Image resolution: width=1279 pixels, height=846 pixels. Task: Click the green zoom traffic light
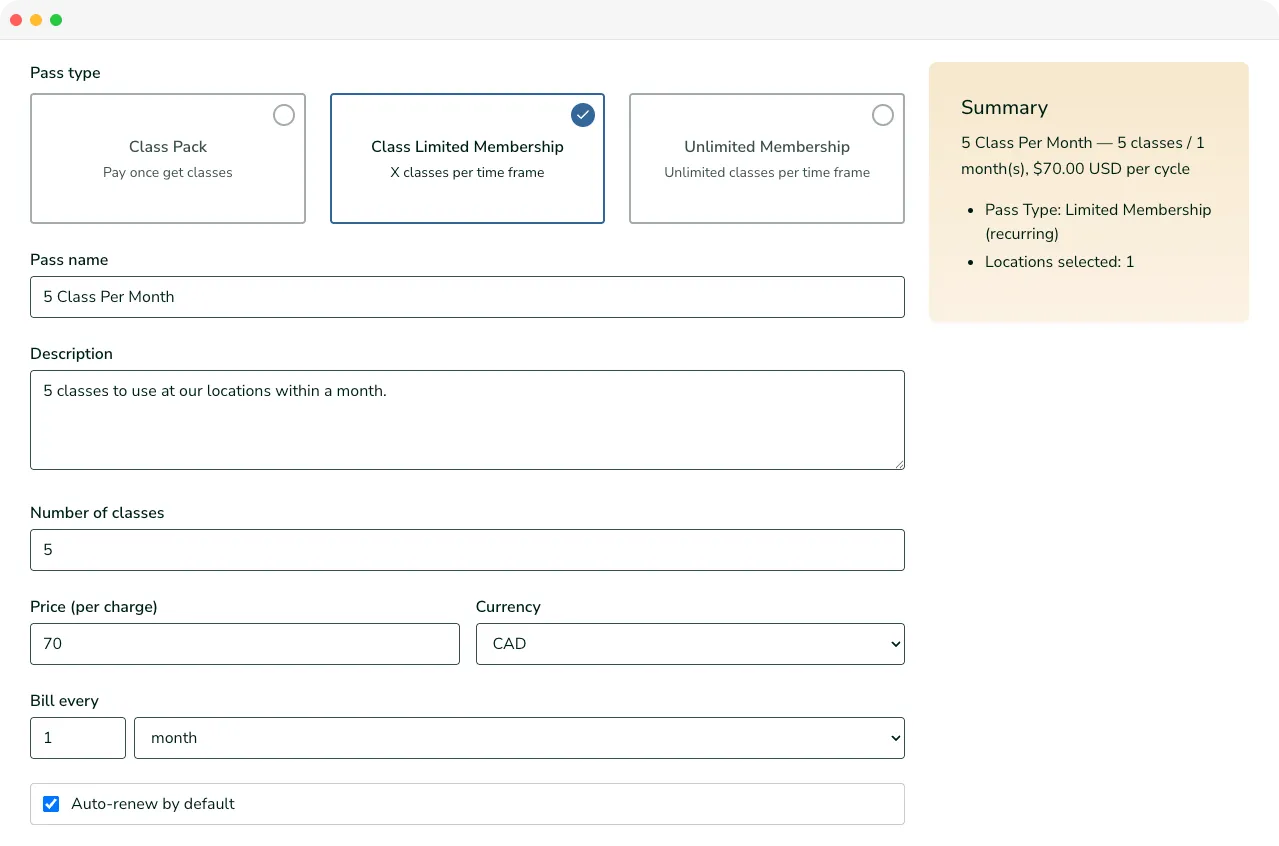coord(56,19)
